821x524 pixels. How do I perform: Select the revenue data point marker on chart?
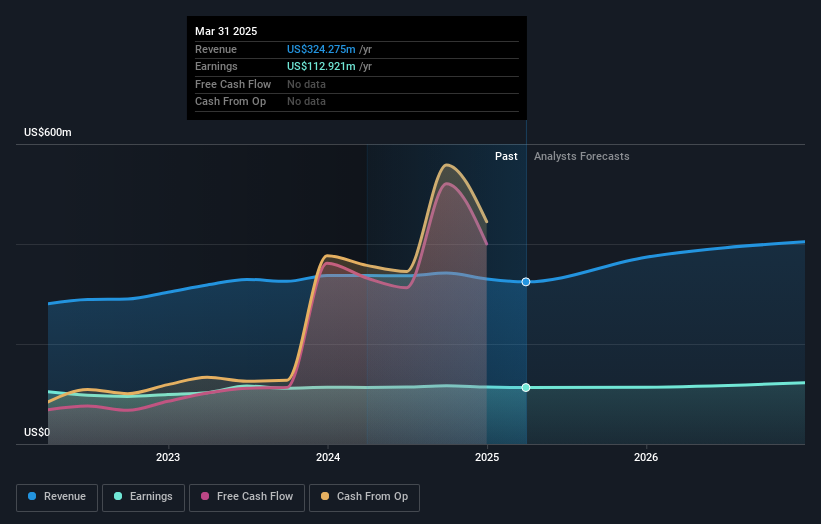pos(526,282)
